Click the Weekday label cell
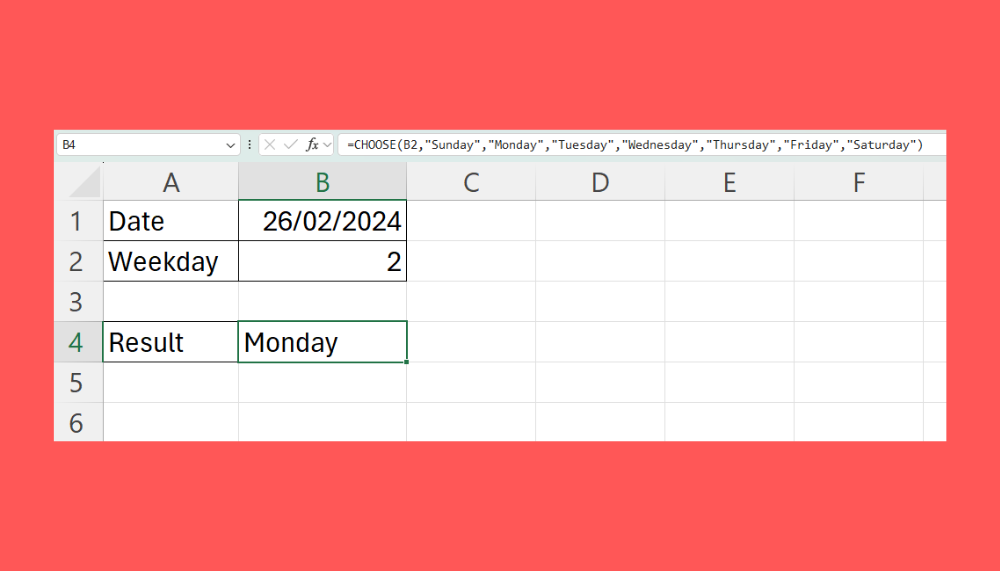Viewport: 1000px width, 571px height. (x=171, y=262)
